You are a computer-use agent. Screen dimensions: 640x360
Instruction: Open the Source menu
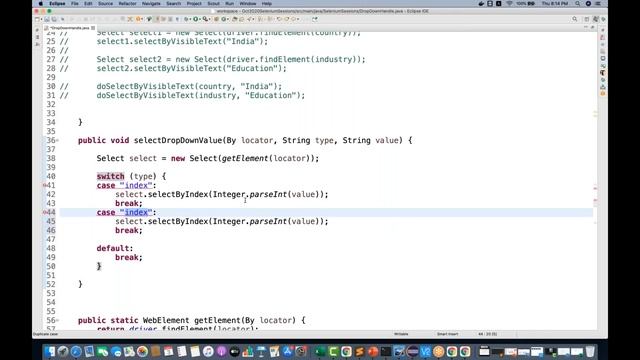pyautogui.click(x=105, y=3)
